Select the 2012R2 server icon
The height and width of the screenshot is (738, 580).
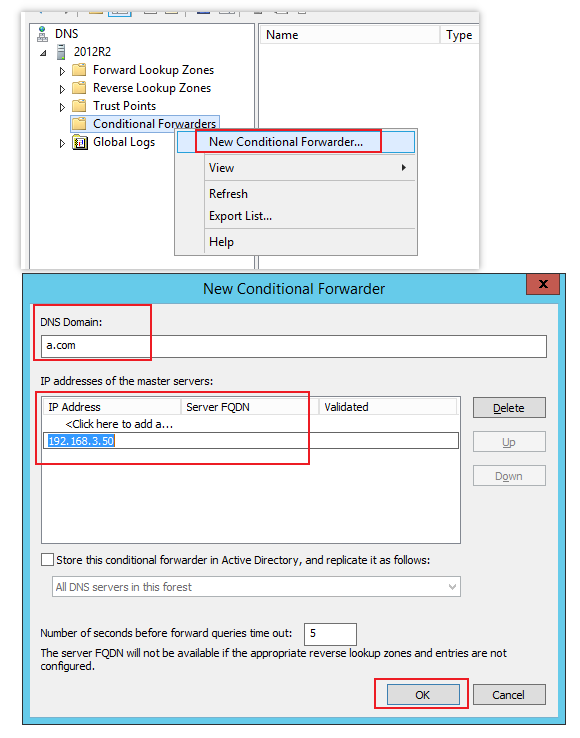click(61, 52)
